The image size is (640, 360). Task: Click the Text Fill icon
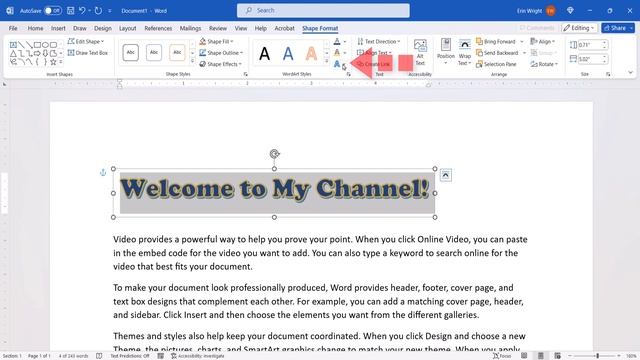337,41
